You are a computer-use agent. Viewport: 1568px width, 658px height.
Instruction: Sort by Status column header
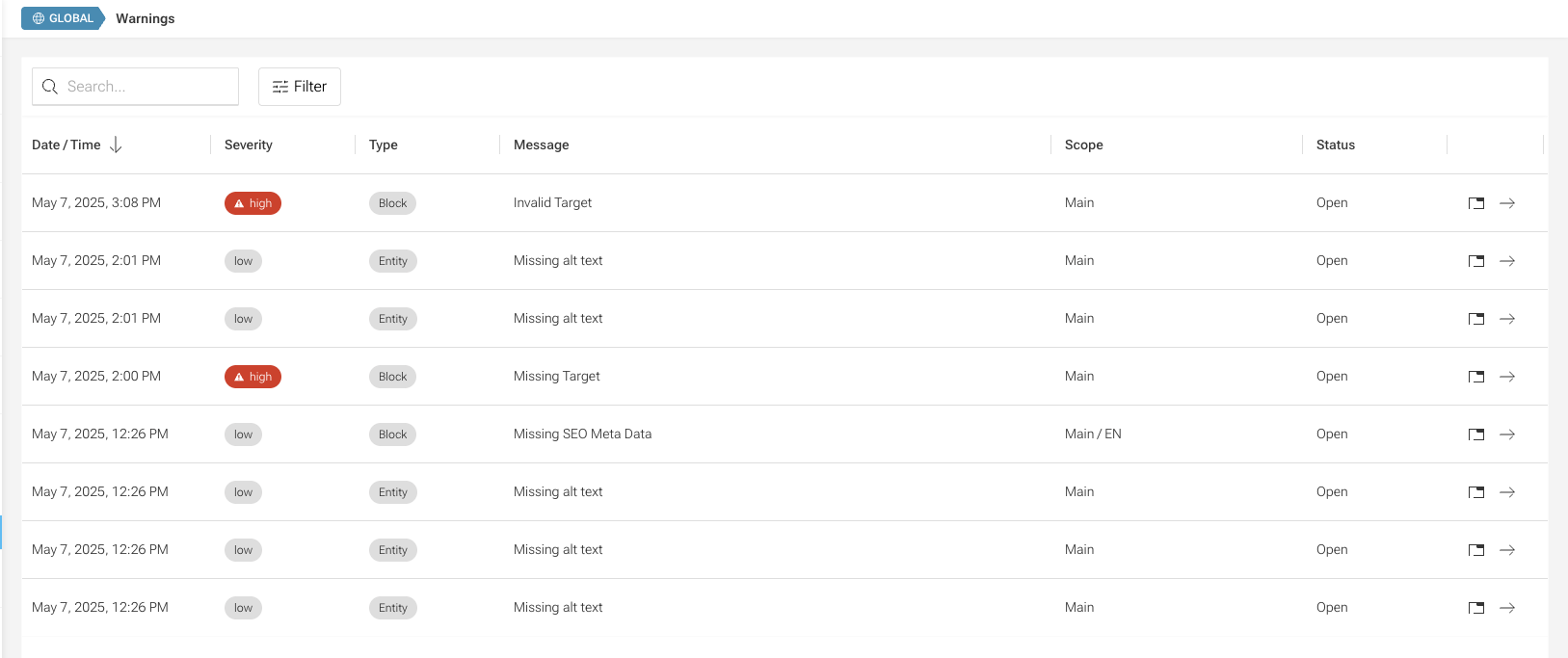[1335, 145]
